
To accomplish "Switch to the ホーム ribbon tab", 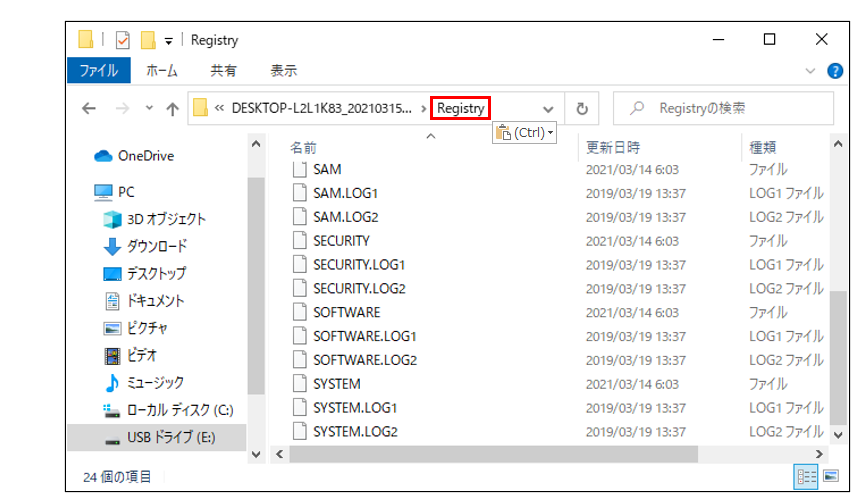I will point(162,70).
